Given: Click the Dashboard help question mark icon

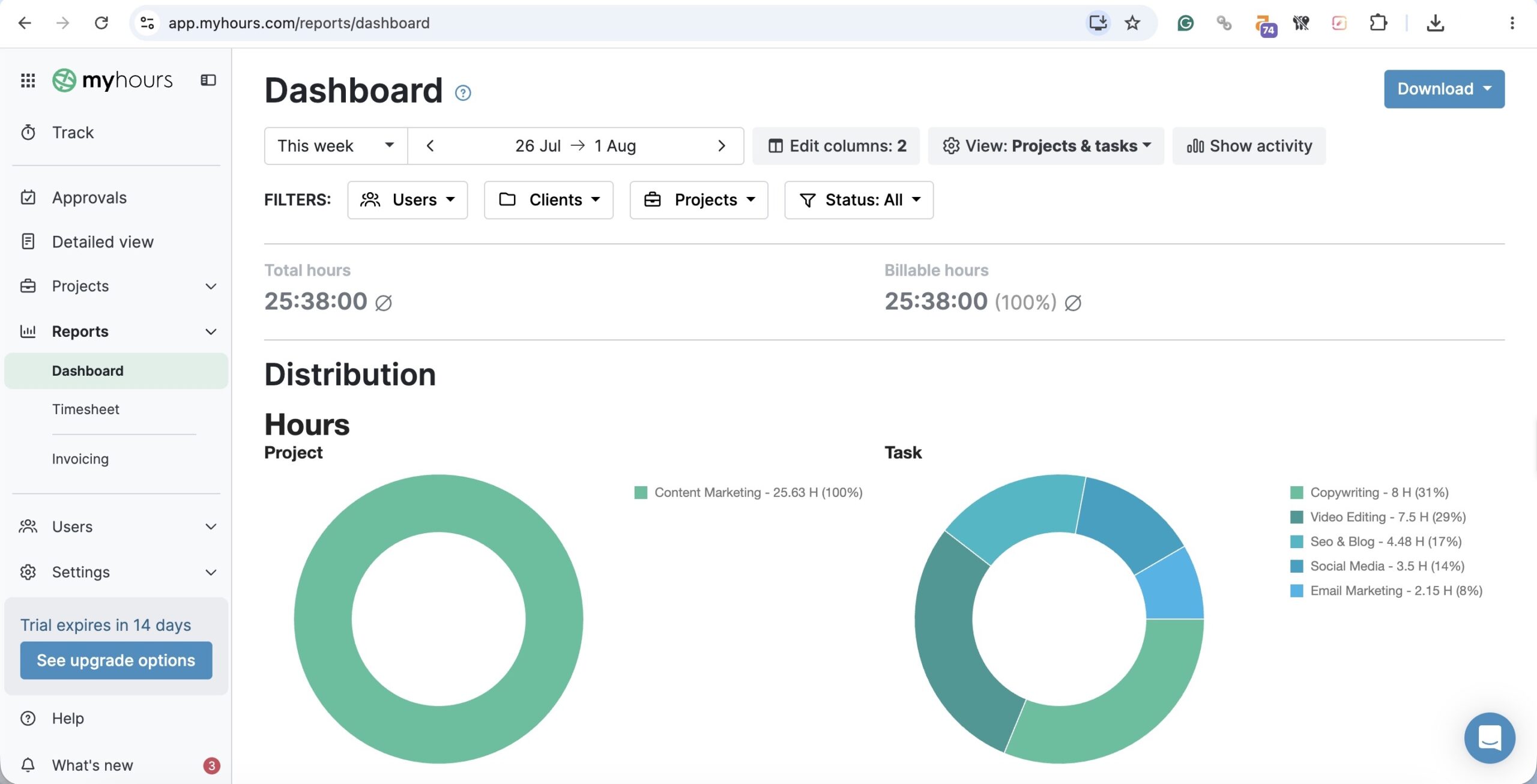Looking at the screenshot, I should pos(463,93).
